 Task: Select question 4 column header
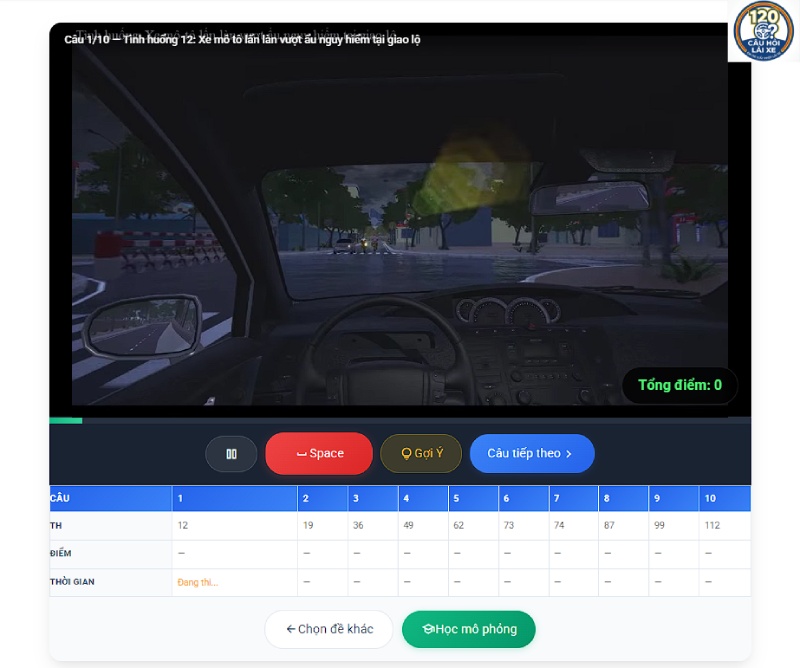[423, 498]
